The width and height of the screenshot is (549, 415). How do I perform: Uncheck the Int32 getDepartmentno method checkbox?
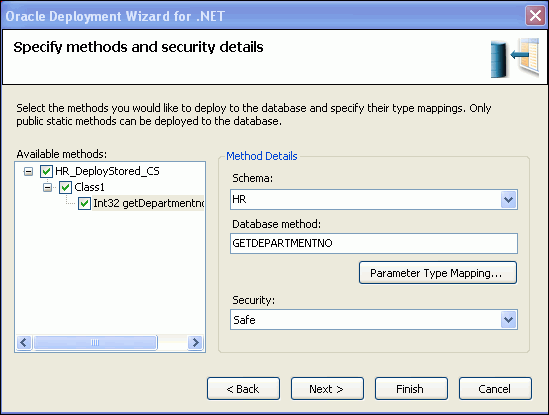point(84,203)
